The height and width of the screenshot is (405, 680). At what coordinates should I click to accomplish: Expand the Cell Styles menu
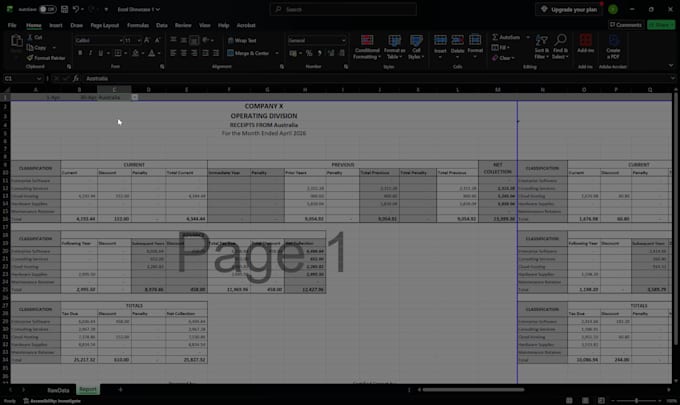[x=416, y=47]
